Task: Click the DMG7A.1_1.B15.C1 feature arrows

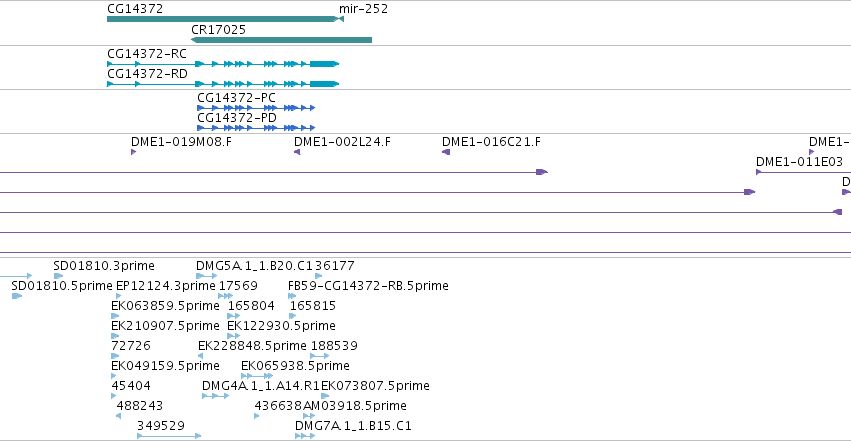Action: click(x=305, y=436)
